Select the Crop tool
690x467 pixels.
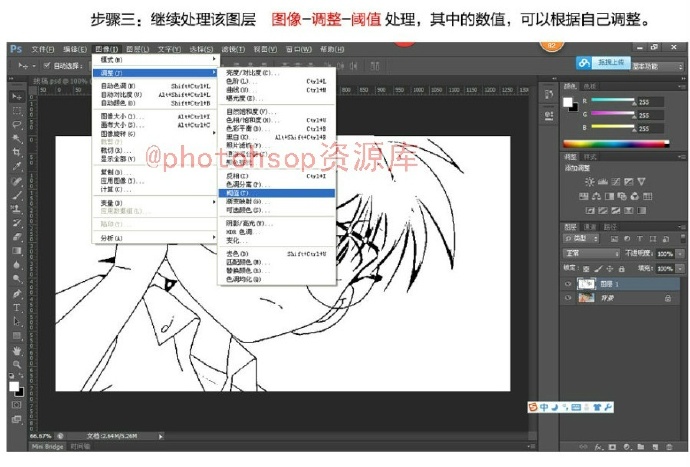pyautogui.click(x=17, y=152)
